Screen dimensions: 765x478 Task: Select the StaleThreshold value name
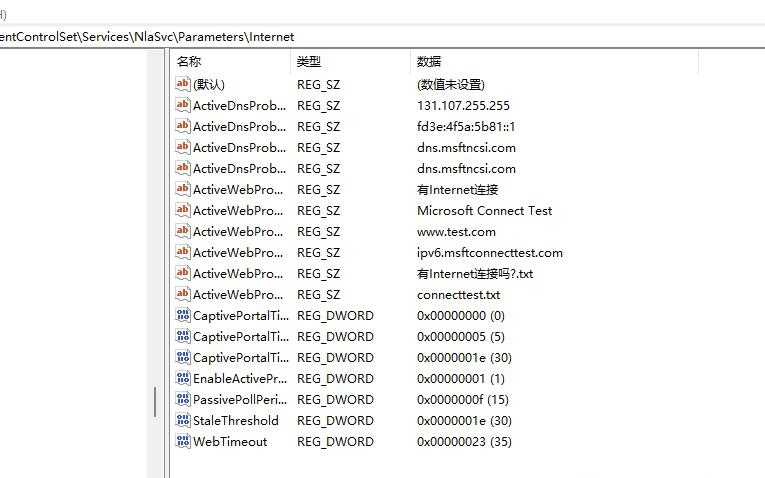pos(235,421)
